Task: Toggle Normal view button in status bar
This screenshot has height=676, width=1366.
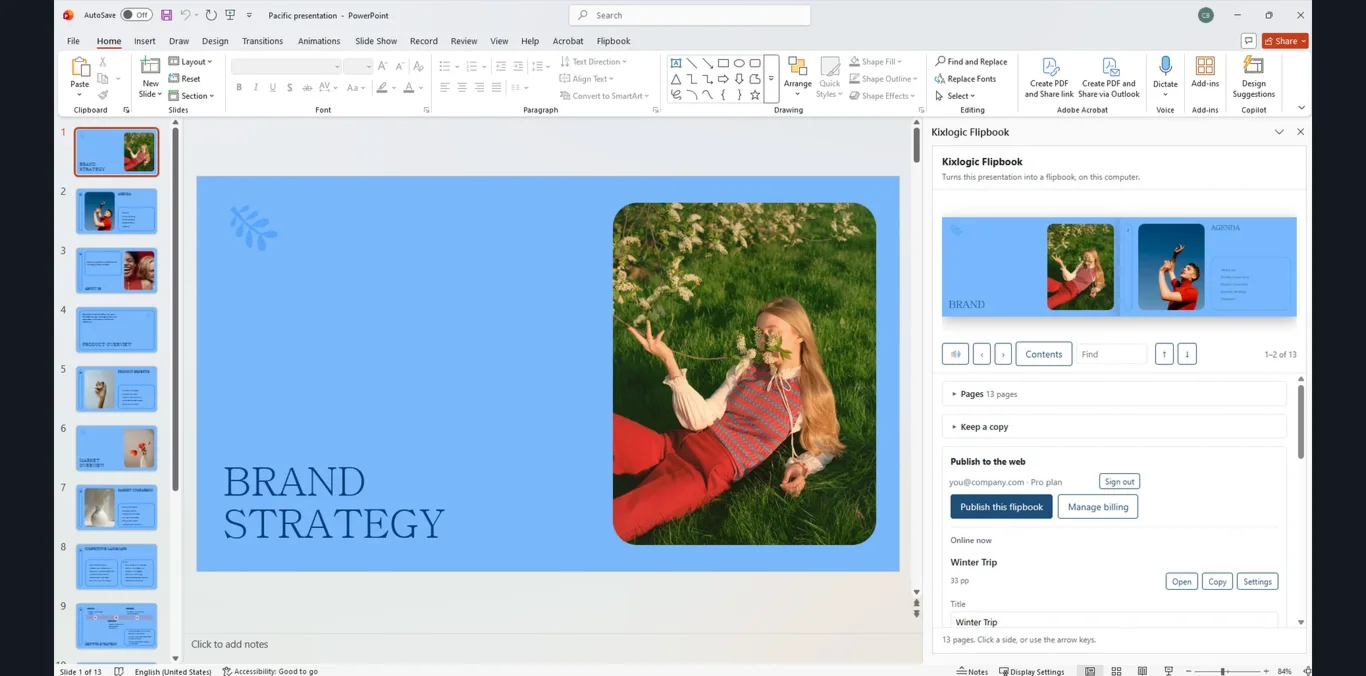Action: pyautogui.click(x=1090, y=671)
